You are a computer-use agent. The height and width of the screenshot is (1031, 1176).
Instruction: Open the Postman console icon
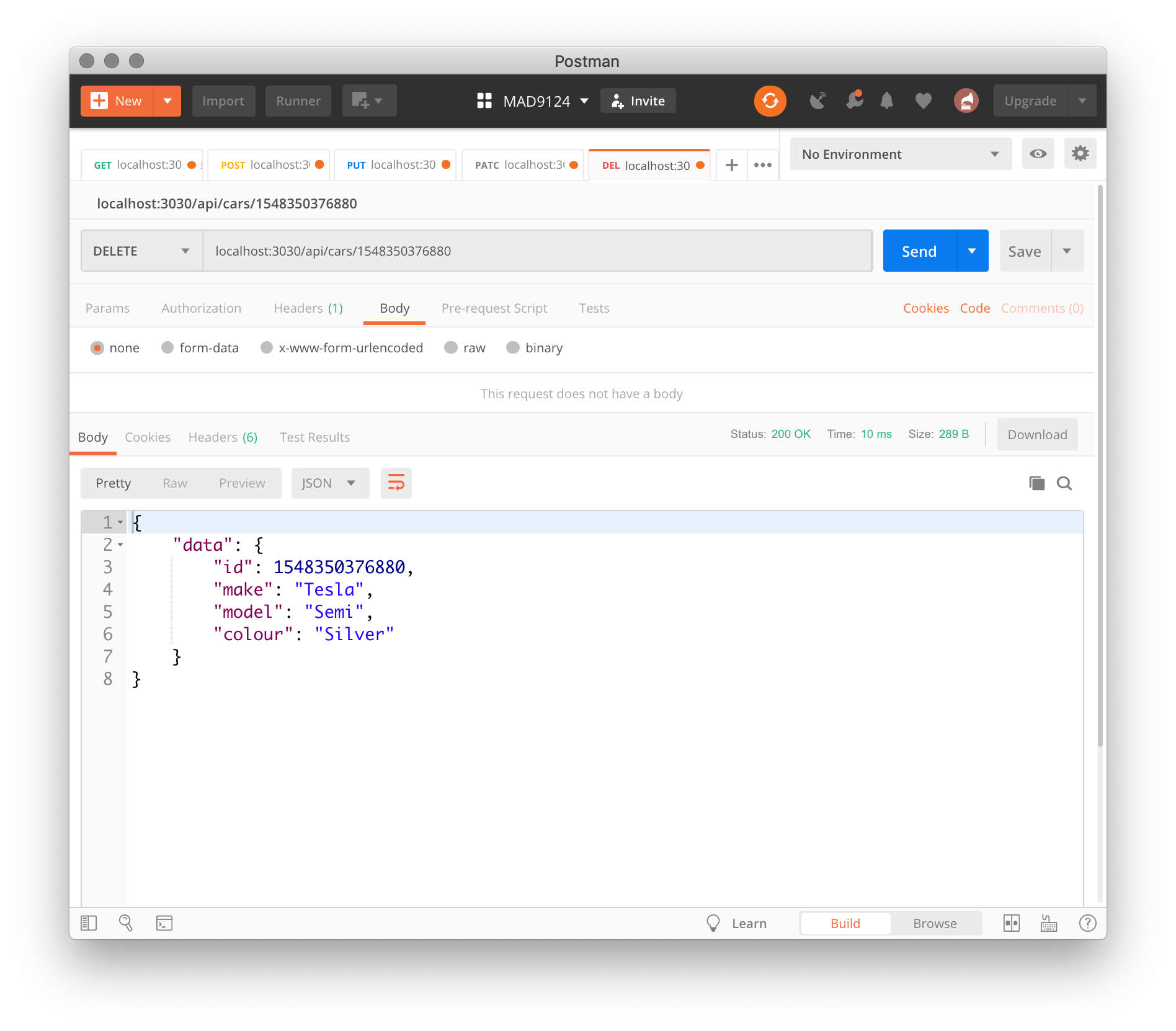point(164,923)
